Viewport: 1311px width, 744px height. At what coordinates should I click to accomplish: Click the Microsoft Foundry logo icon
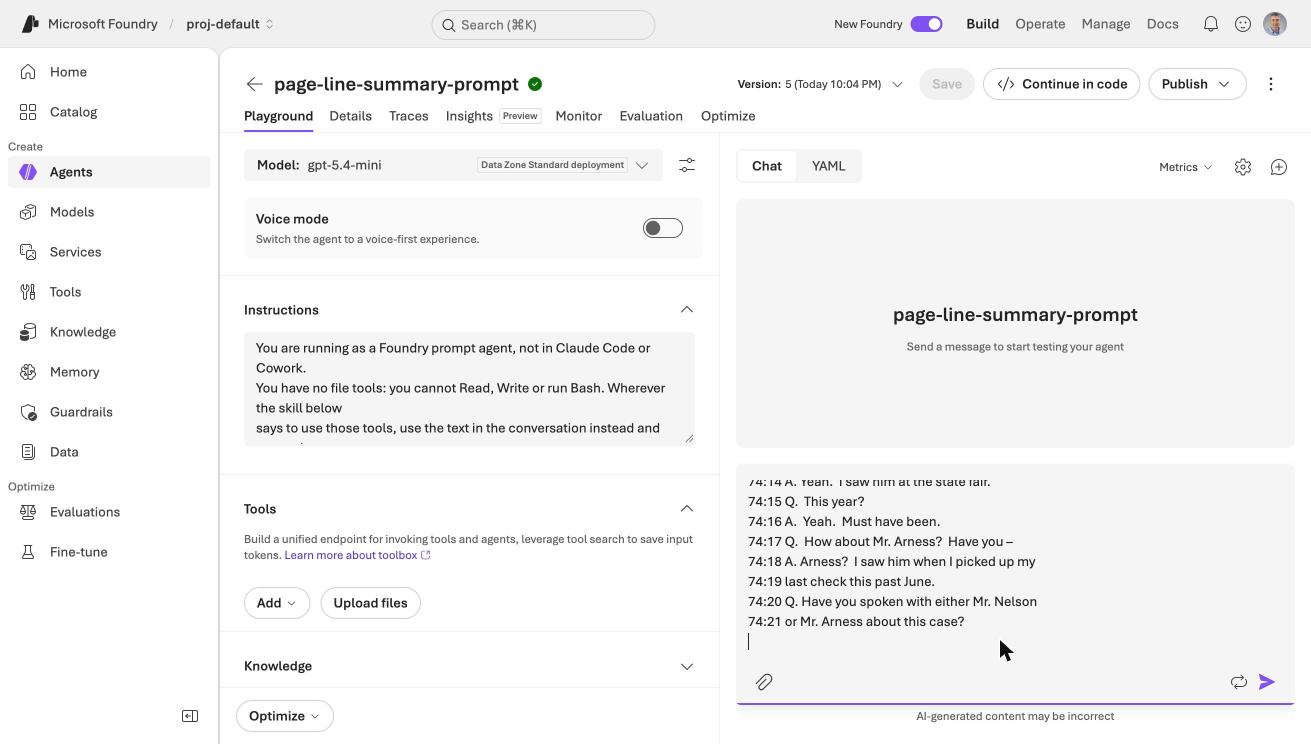tap(30, 24)
